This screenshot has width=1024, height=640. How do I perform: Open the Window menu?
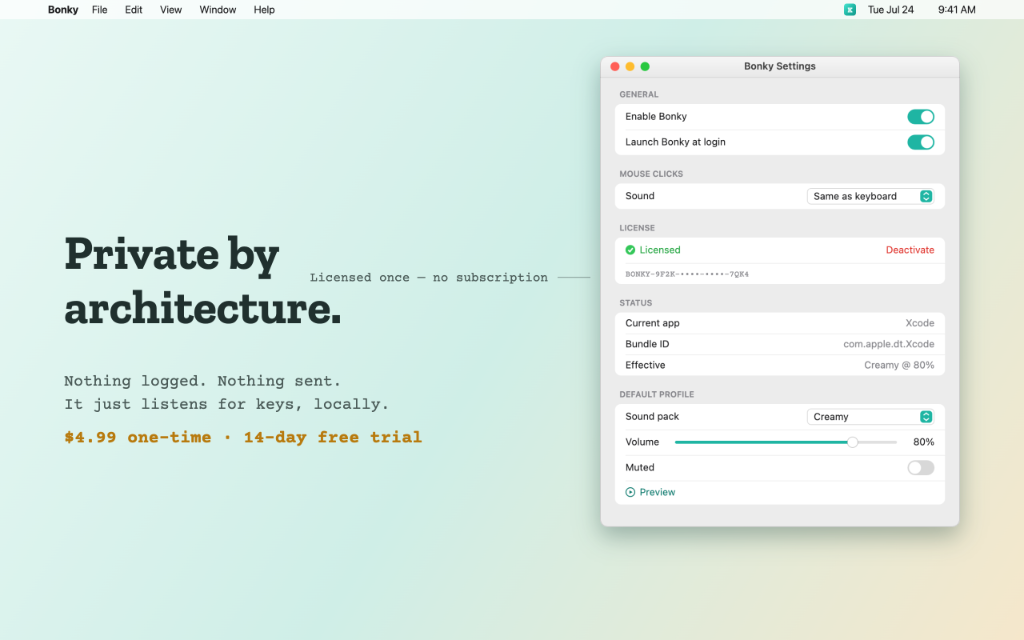pos(217,10)
